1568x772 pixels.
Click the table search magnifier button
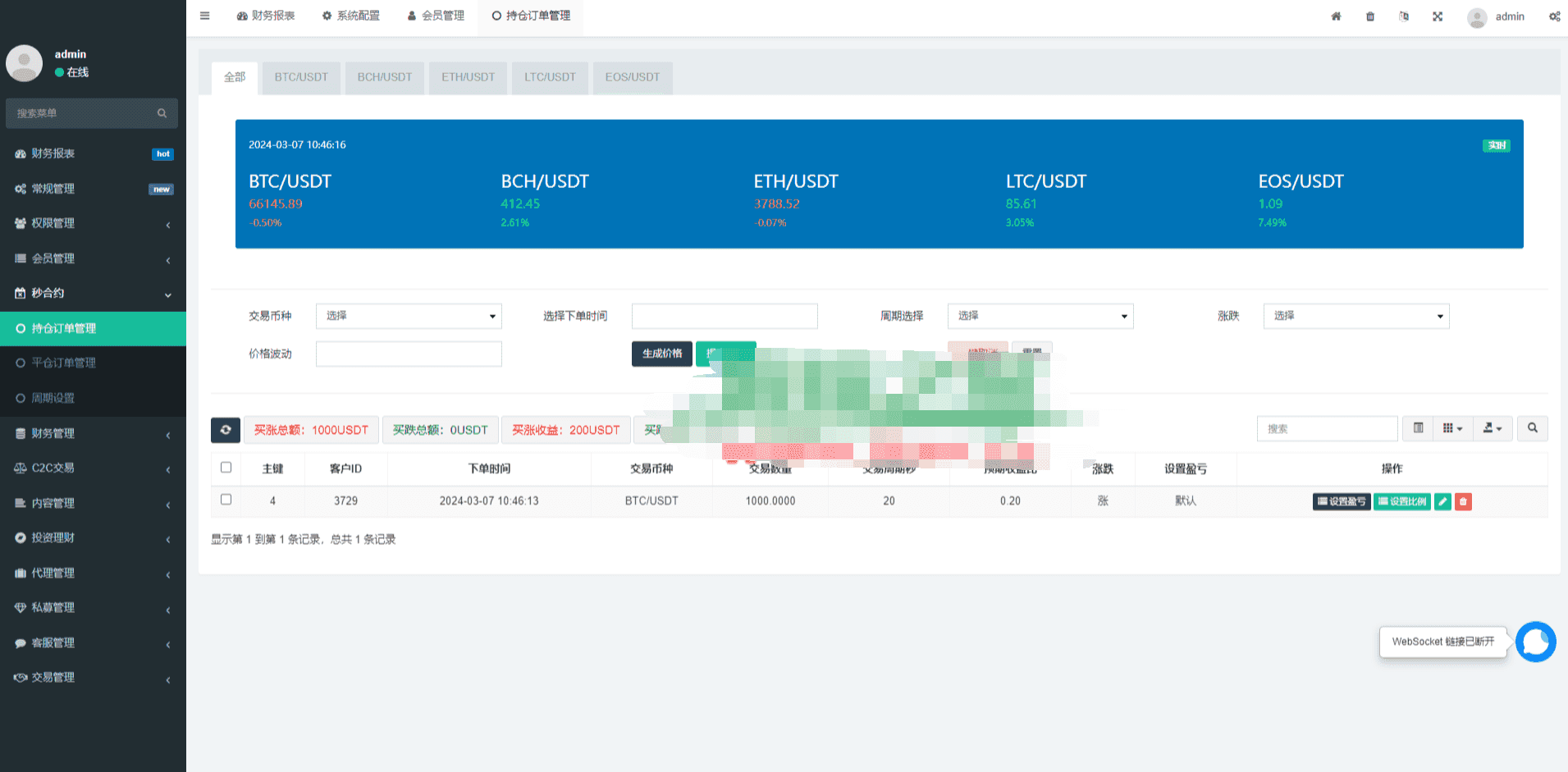[x=1532, y=428]
